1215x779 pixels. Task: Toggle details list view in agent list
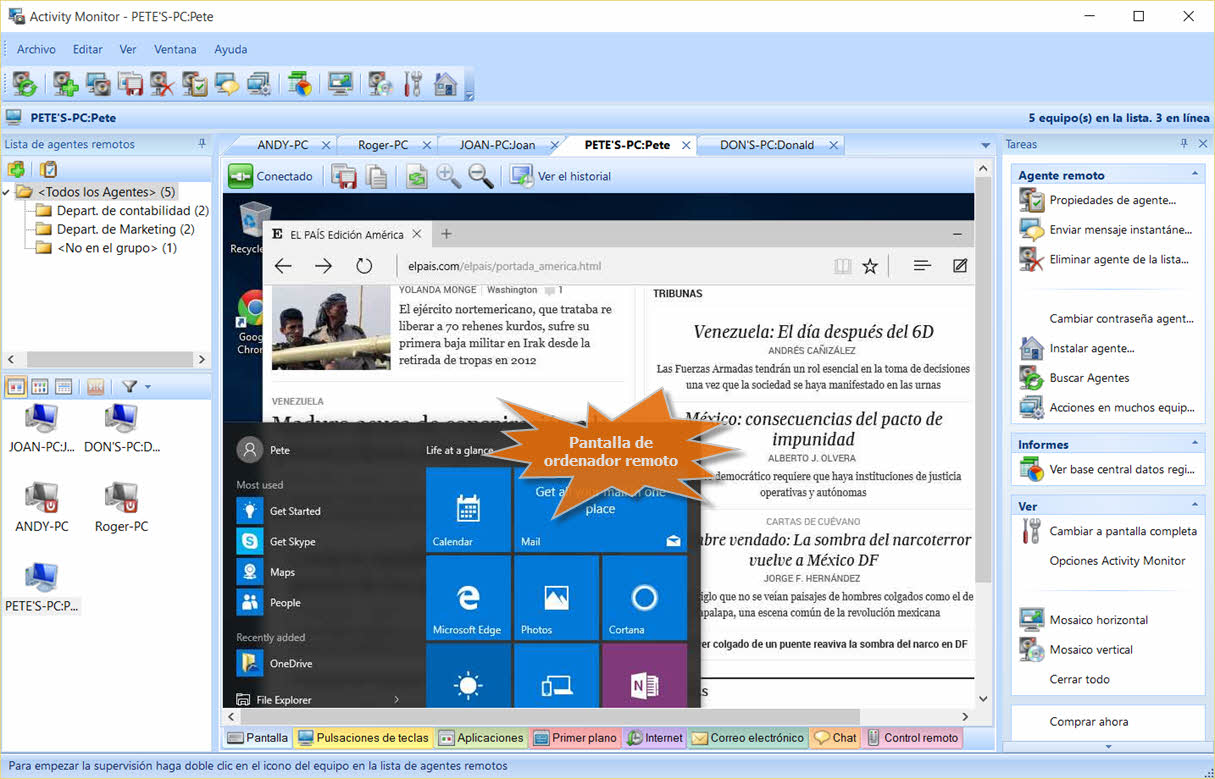[x=63, y=386]
